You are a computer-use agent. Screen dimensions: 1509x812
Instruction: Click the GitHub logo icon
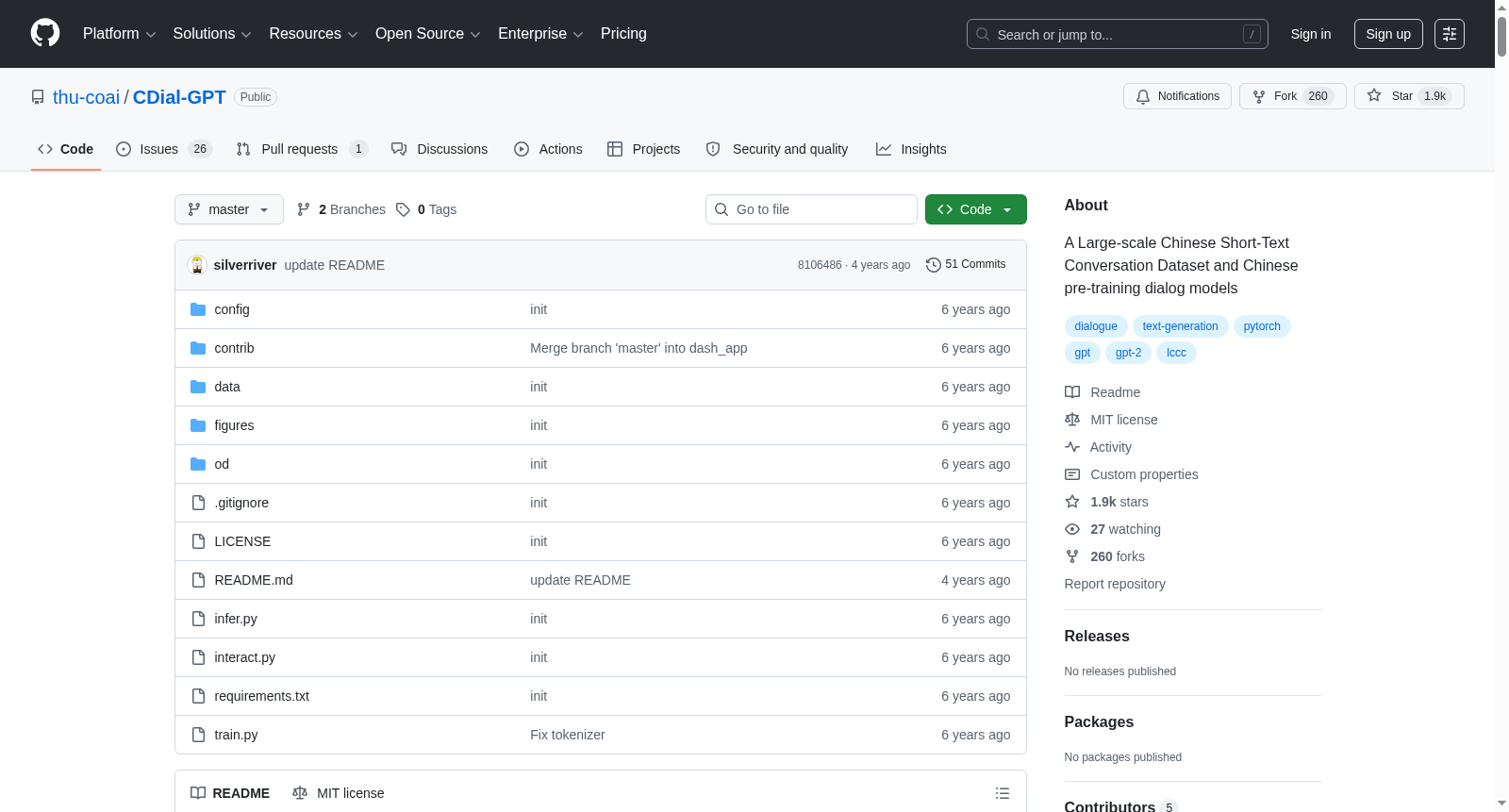(x=45, y=33)
